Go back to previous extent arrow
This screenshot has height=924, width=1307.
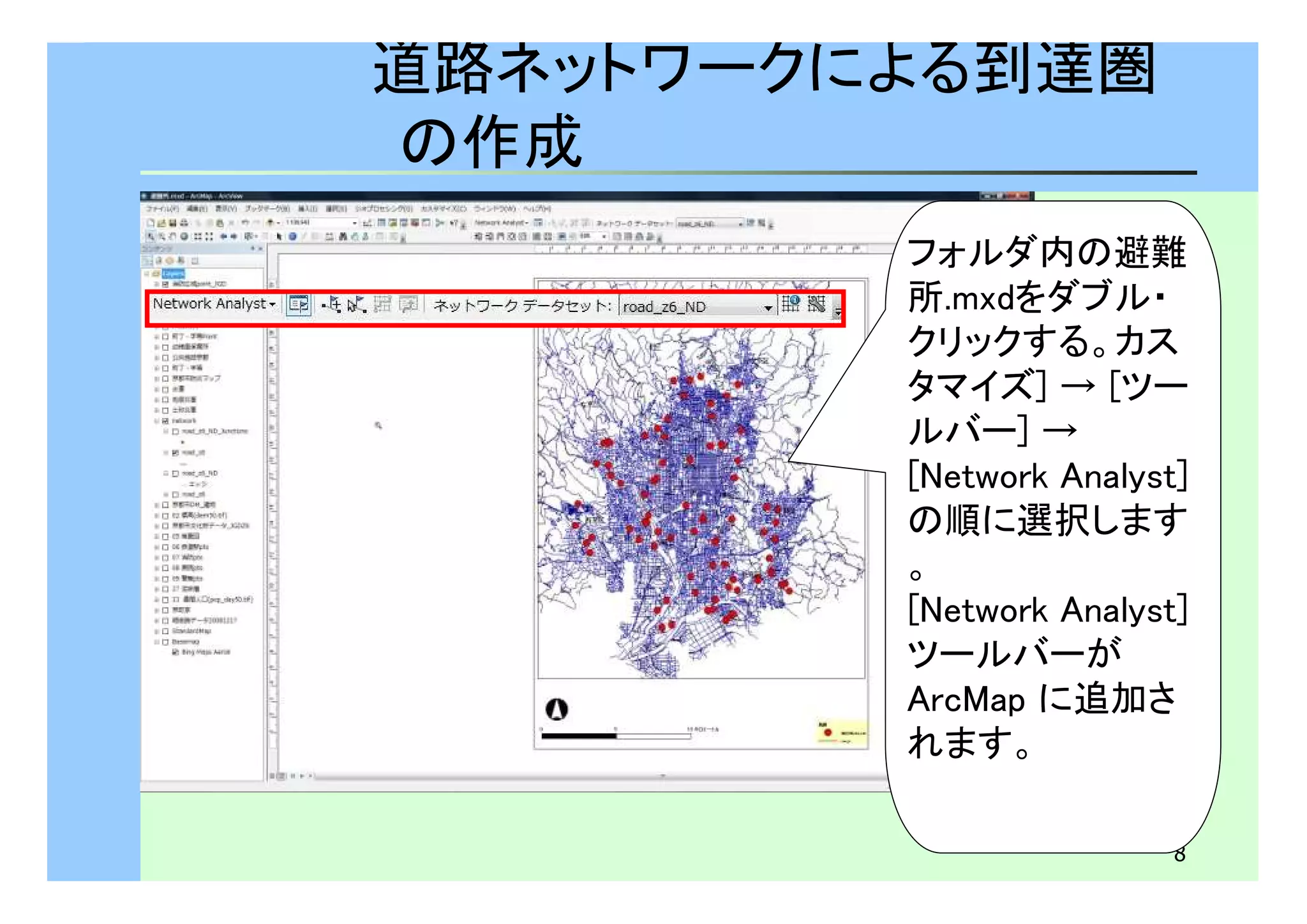223,236
